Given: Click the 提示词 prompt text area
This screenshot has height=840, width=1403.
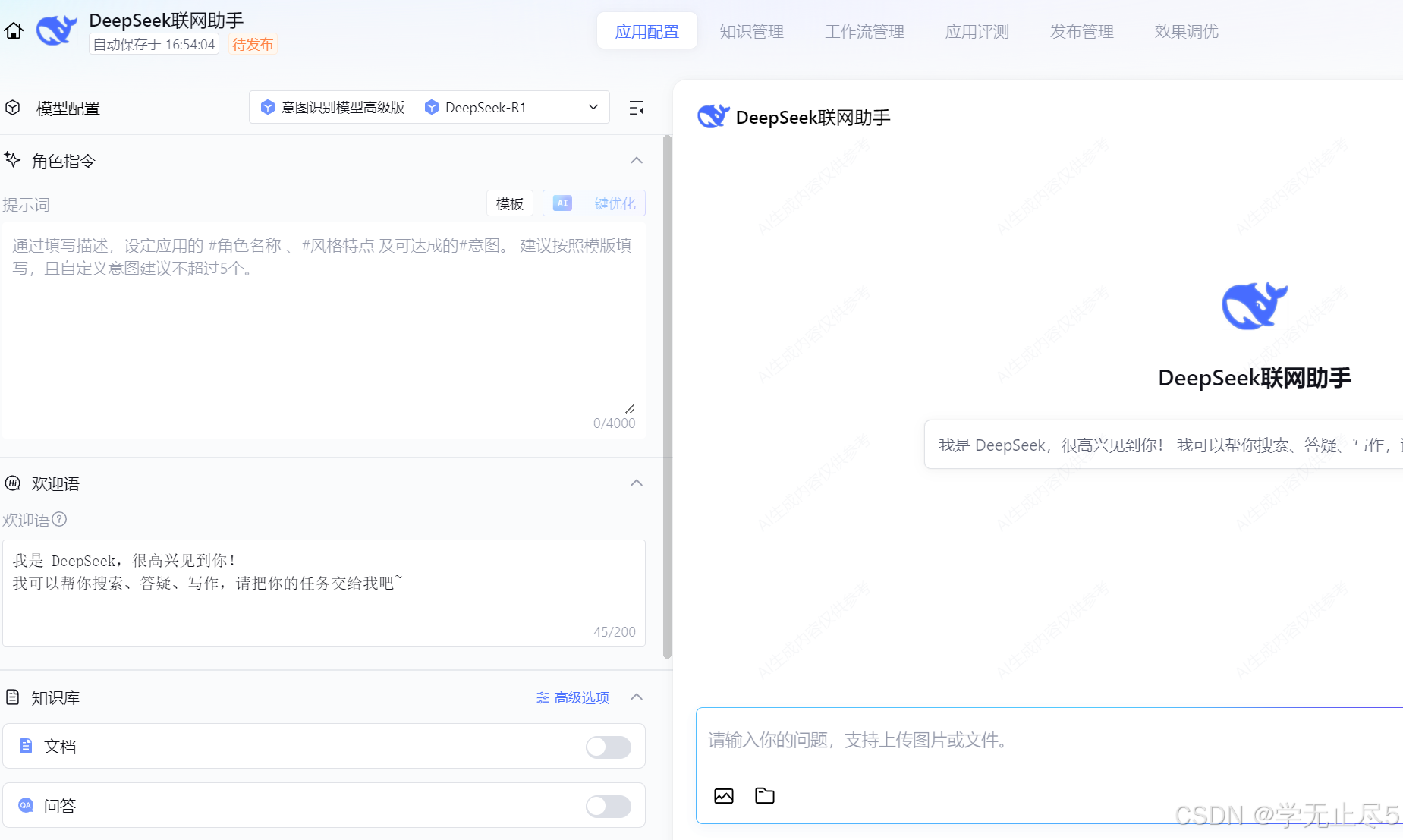Looking at the screenshot, I should coord(324,330).
